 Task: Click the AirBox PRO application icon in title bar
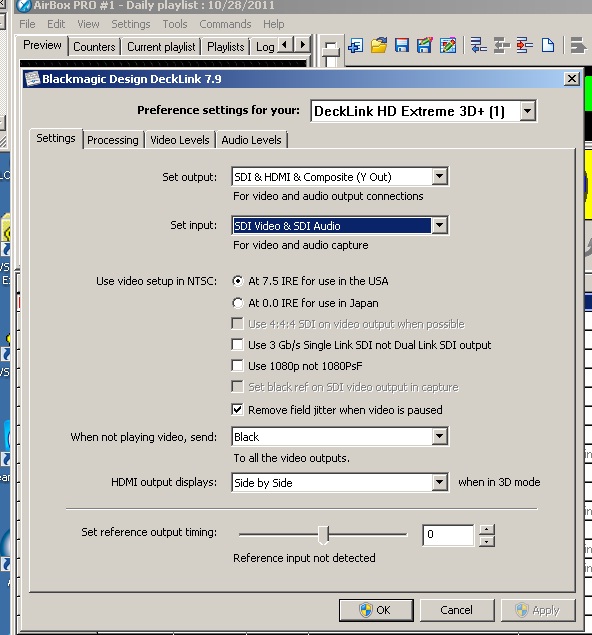[24, 6]
